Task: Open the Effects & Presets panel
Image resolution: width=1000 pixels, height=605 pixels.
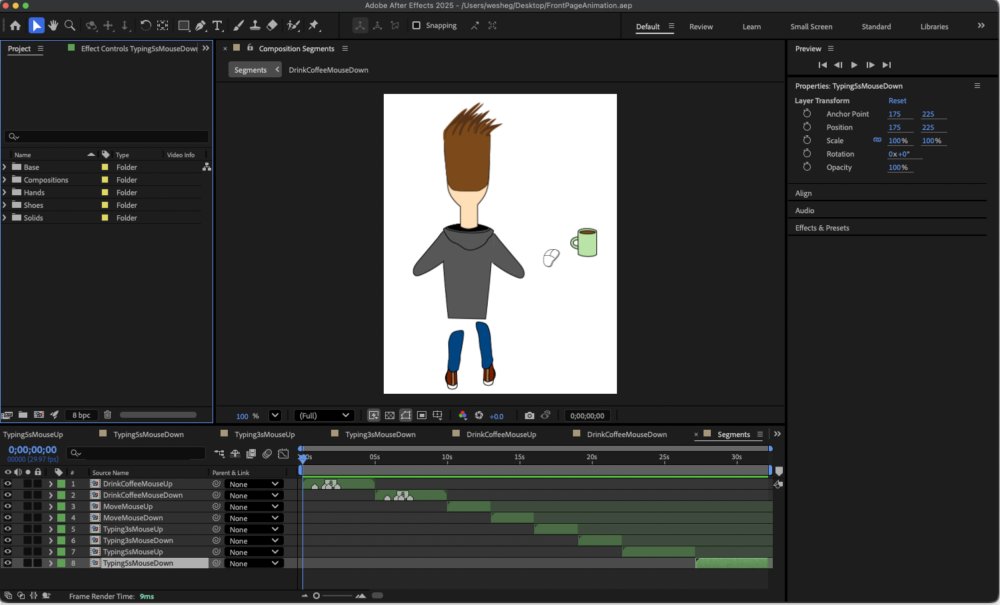Action: point(822,228)
